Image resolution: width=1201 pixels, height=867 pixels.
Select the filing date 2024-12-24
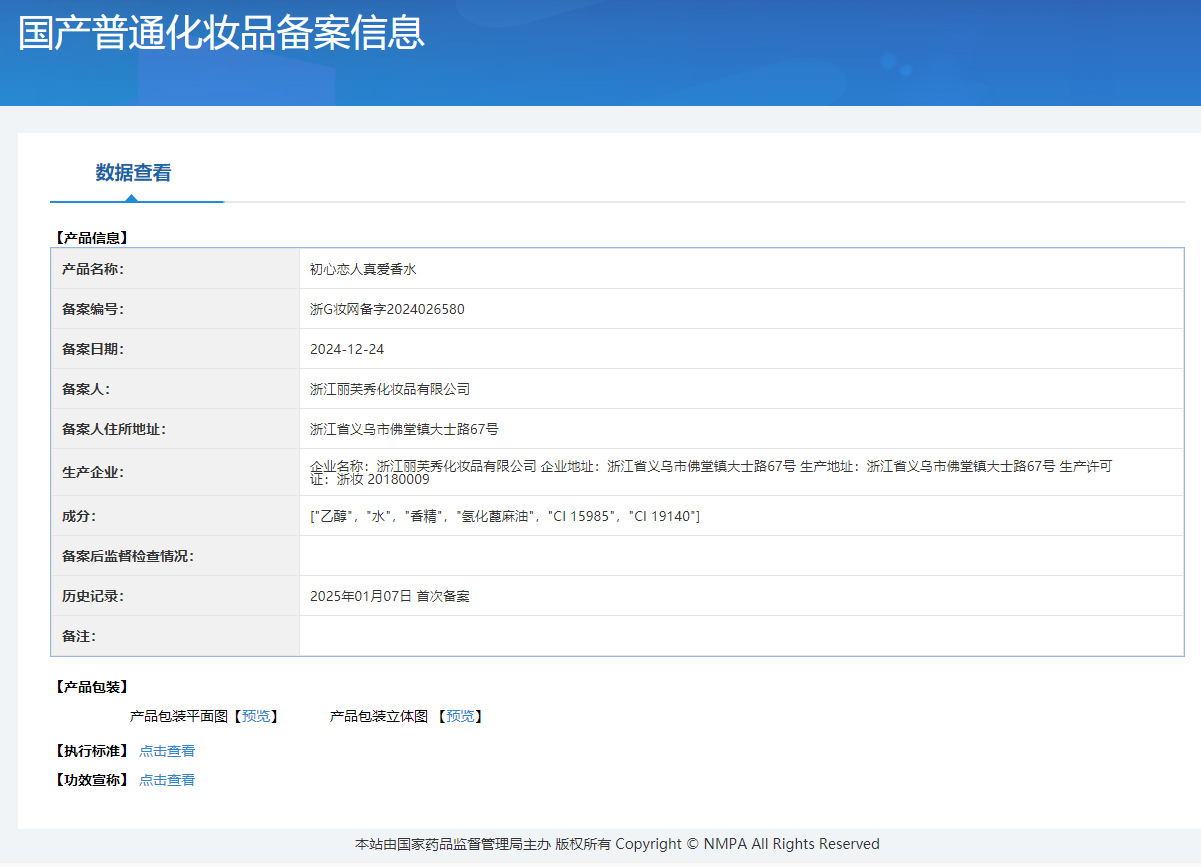click(x=347, y=349)
